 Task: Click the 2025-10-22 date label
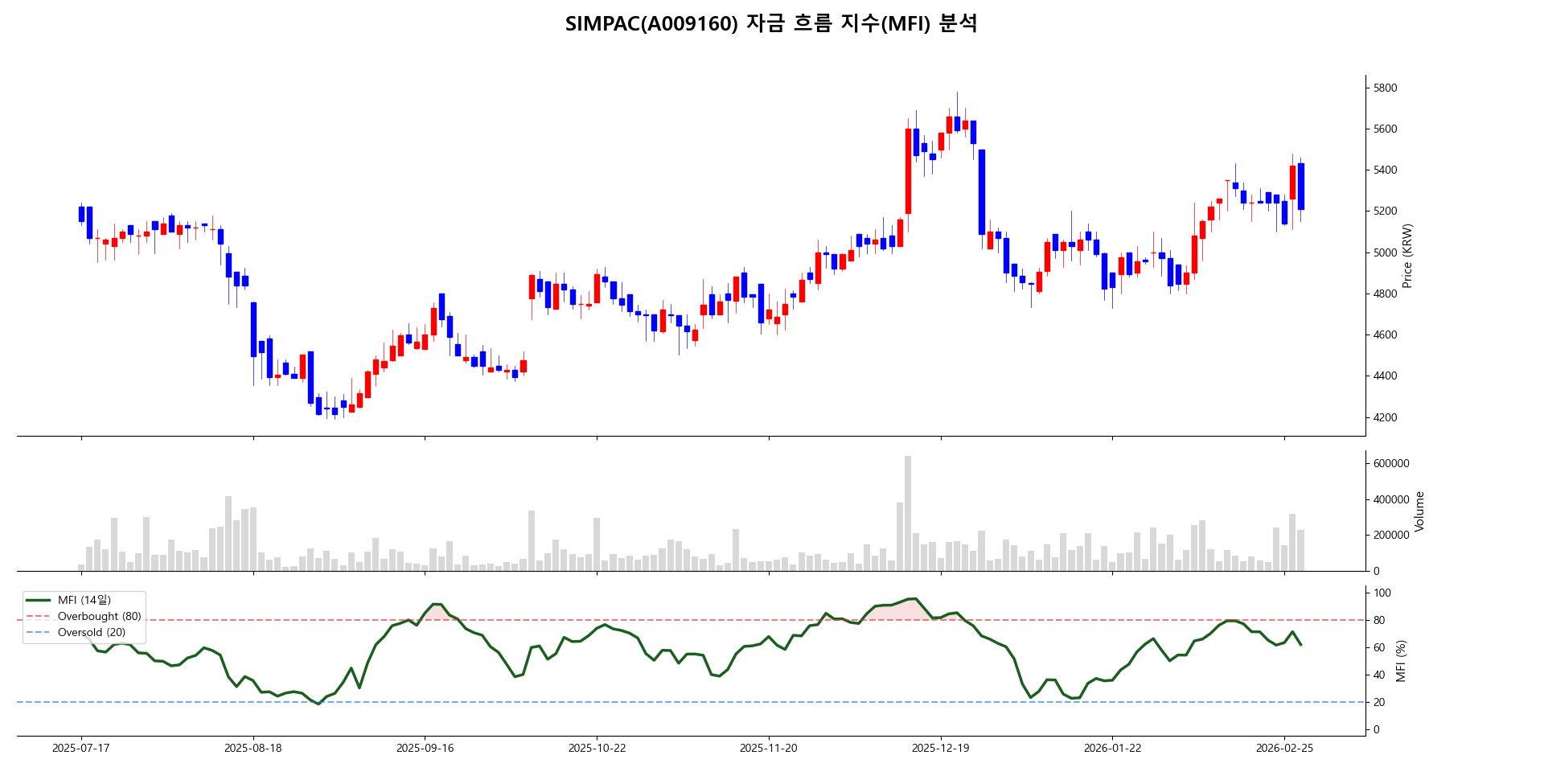(597, 748)
